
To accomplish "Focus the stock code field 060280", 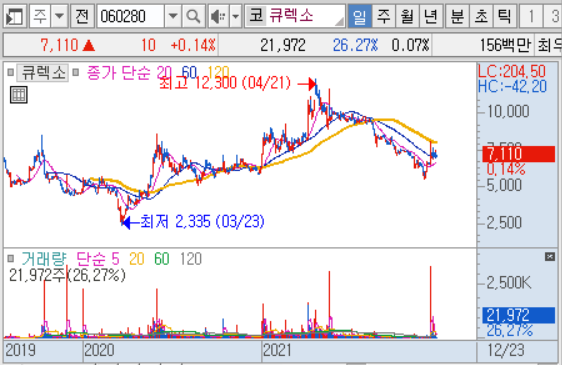I will pyautogui.click(x=130, y=16).
